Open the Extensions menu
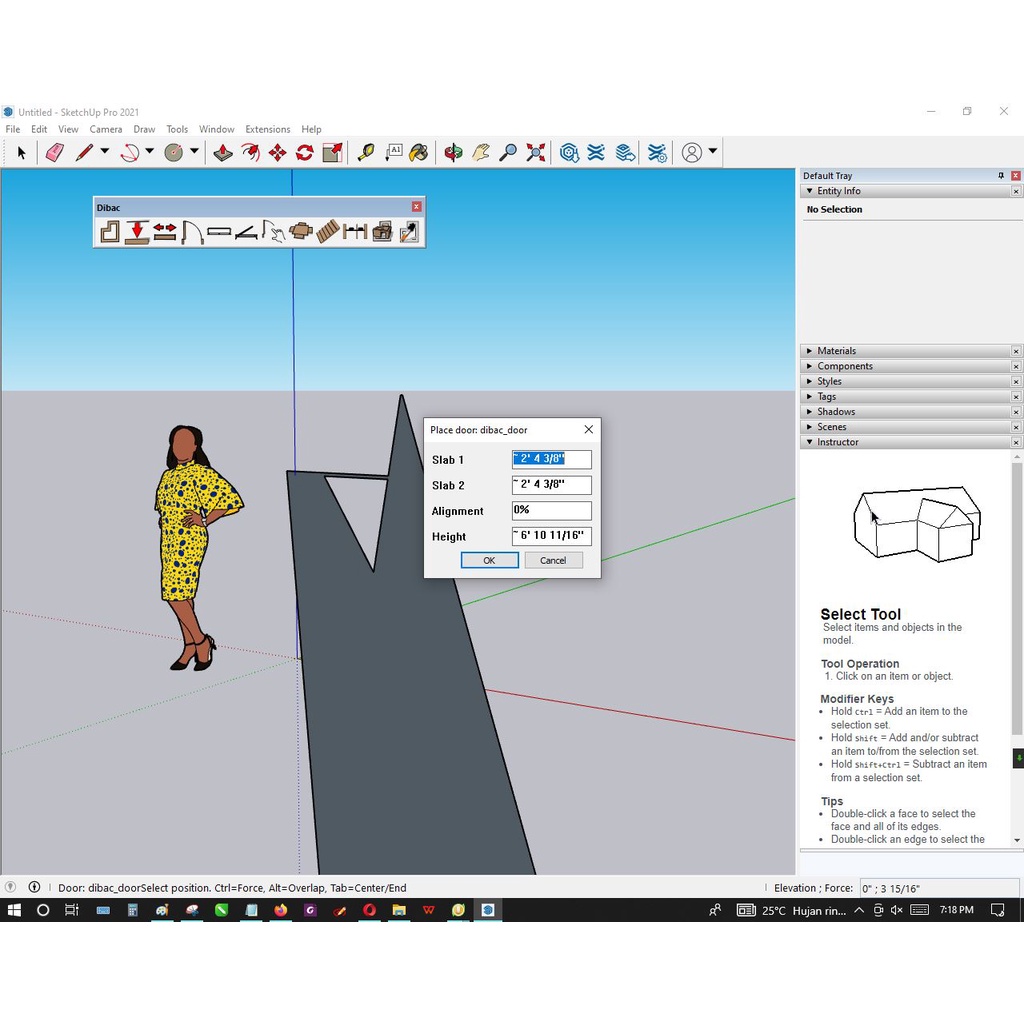1024x1024 pixels. [x=268, y=129]
